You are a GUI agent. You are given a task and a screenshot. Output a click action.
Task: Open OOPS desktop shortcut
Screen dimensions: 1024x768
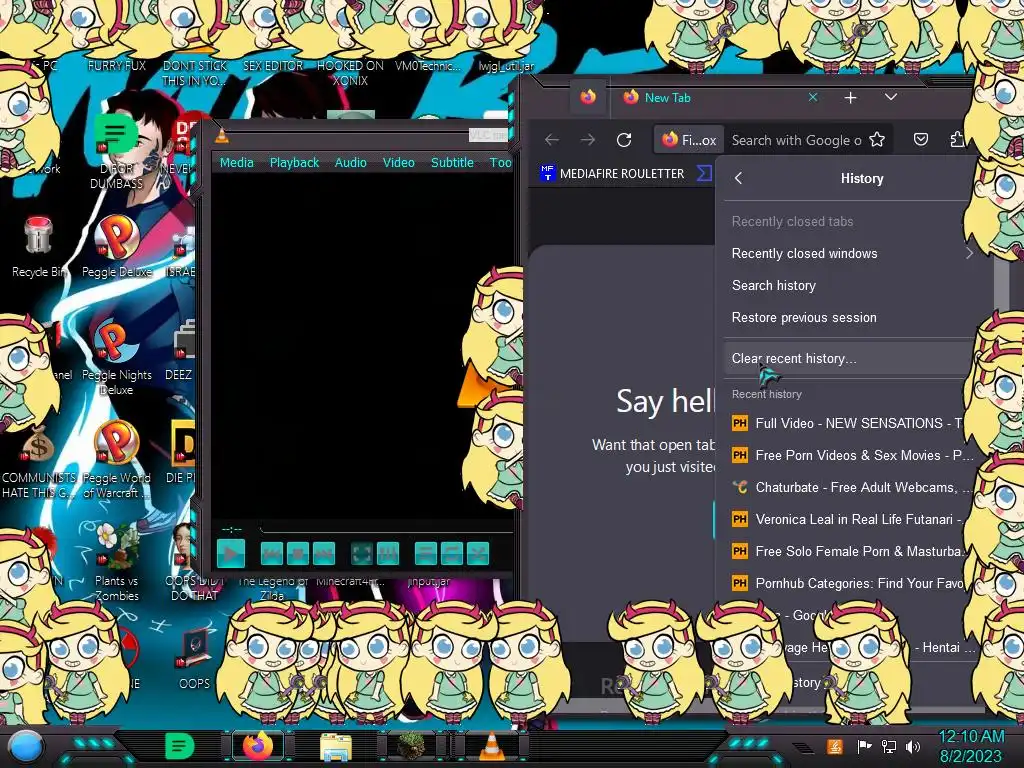pyautogui.click(x=195, y=657)
